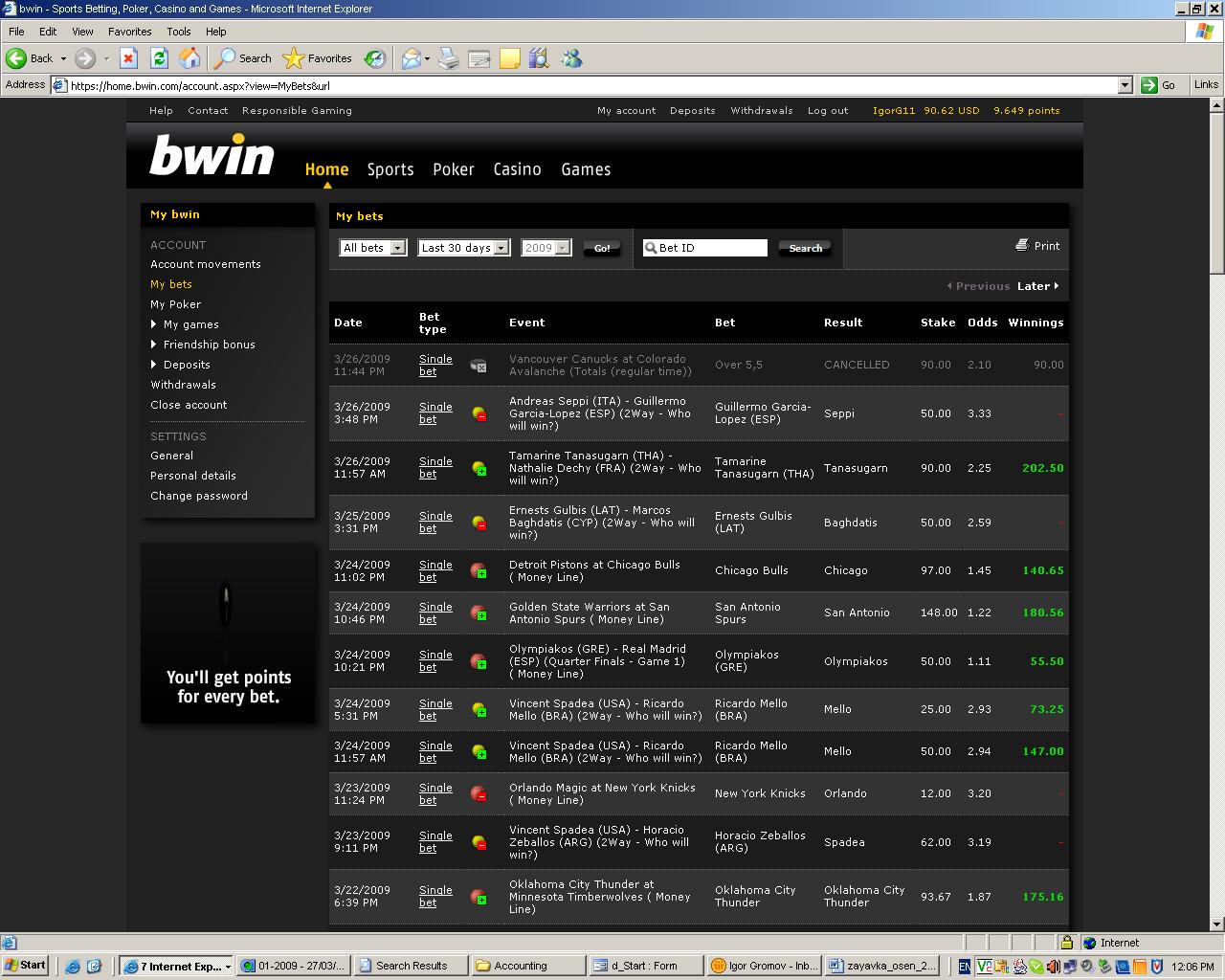Click the yellow note toolbar icon
This screenshot has width=1225, height=980.
click(x=509, y=58)
